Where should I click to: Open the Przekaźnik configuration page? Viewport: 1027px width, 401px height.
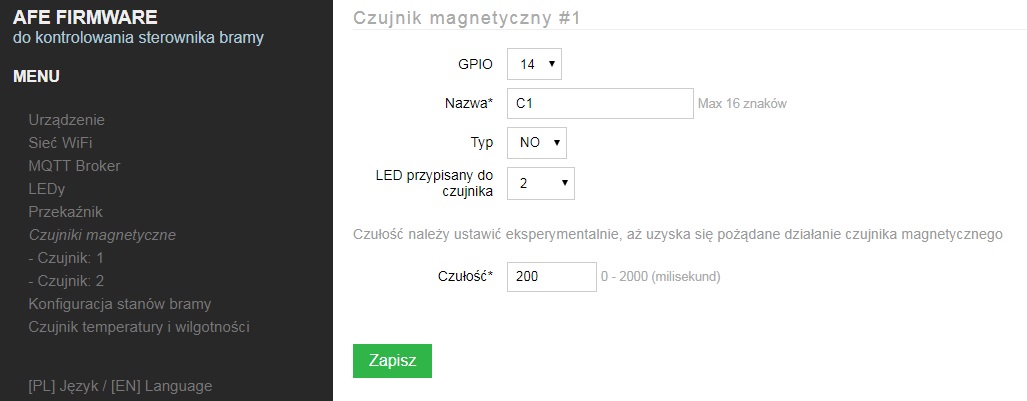65,212
